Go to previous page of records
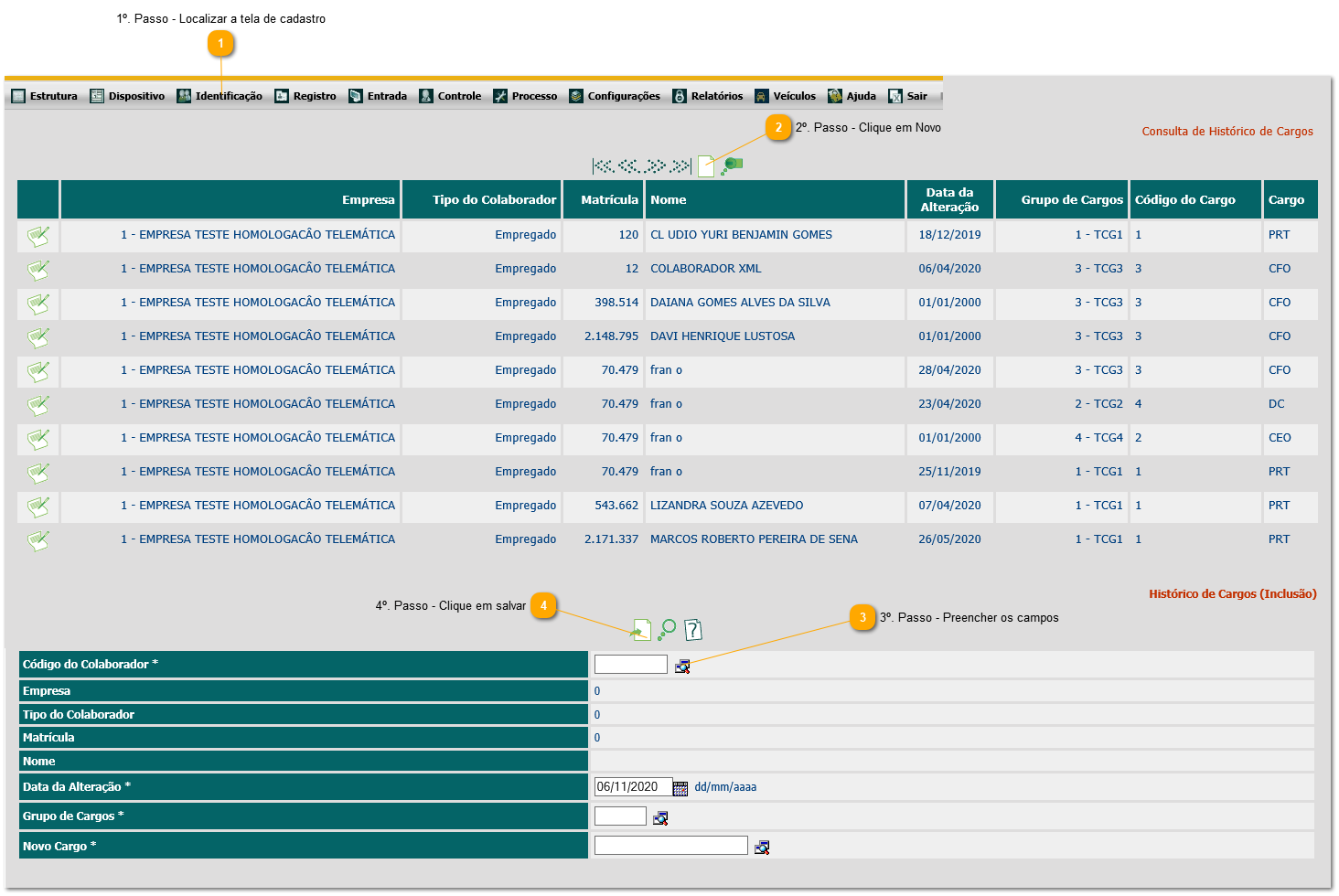The image size is (1339, 896). (628, 165)
